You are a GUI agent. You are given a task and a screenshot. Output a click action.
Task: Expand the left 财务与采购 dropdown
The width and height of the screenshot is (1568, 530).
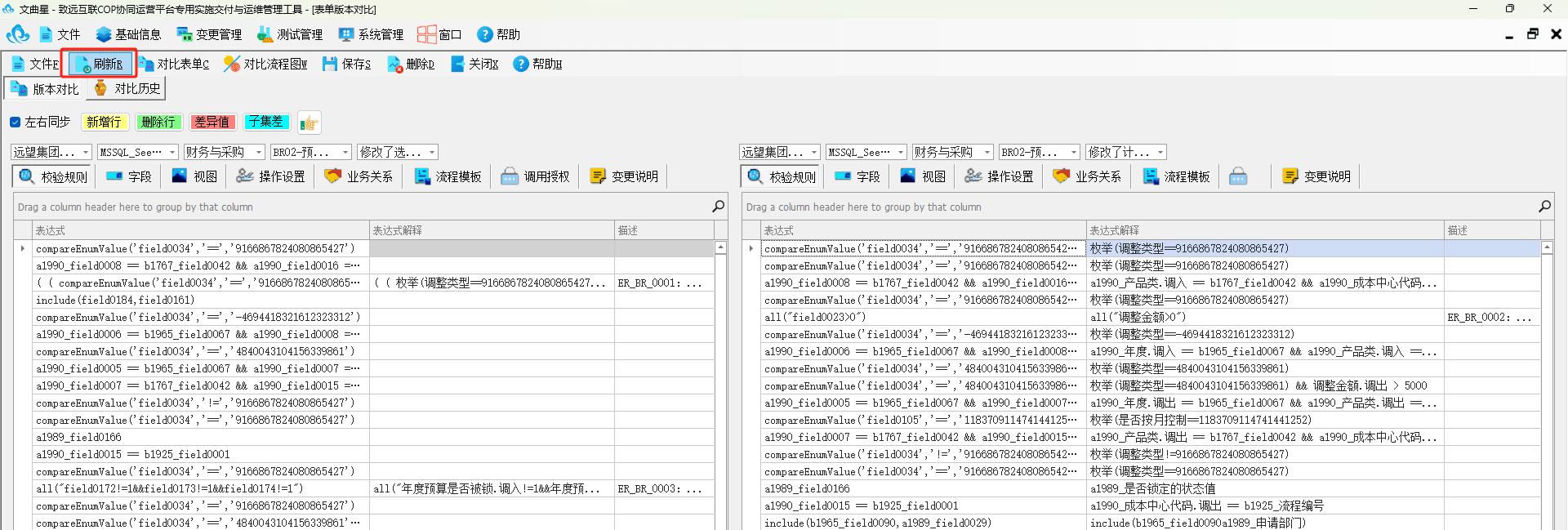pyautogui.click(x=259, y=152)
